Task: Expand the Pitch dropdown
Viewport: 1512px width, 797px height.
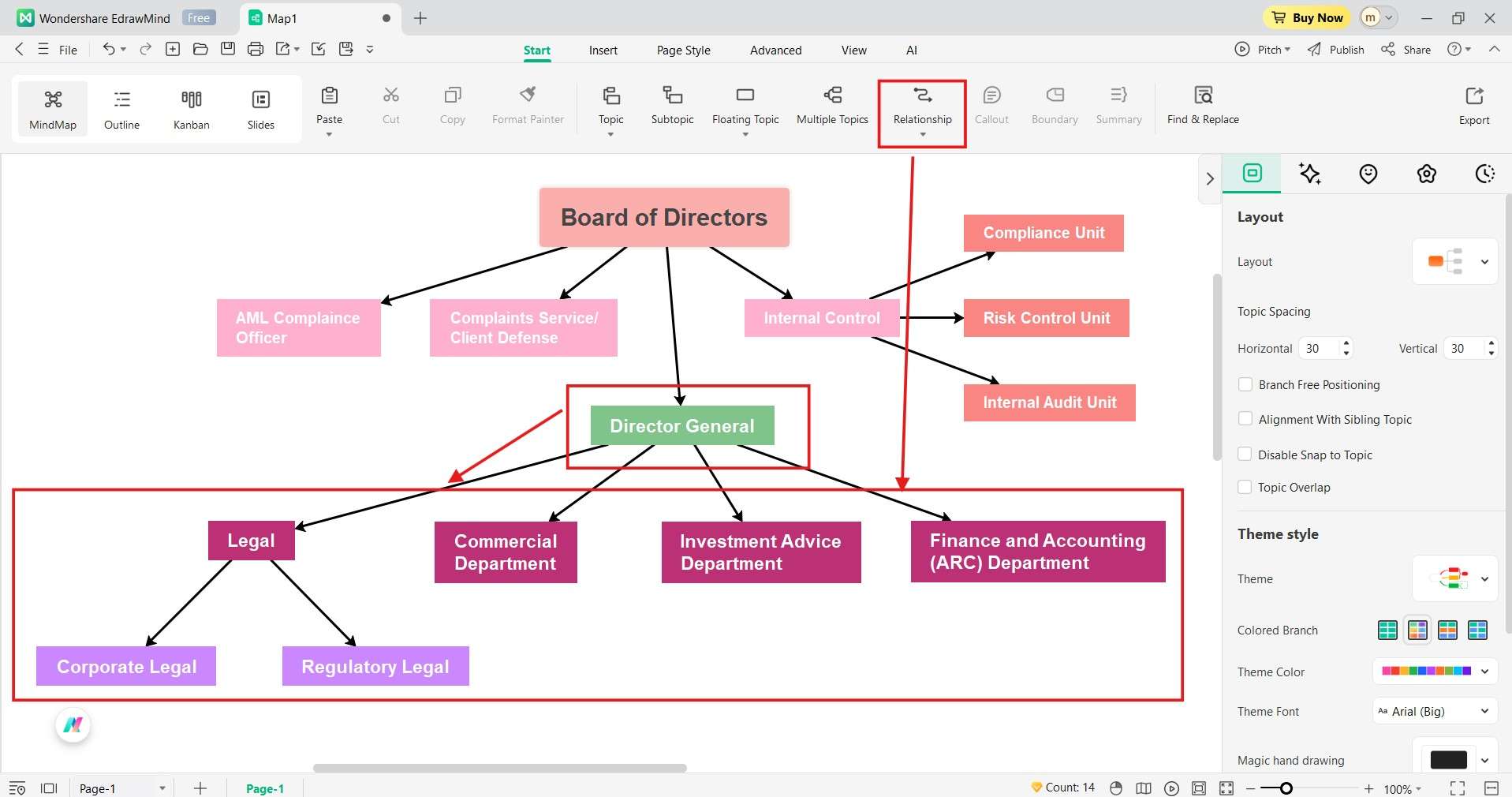Action: coord(1262,49)
